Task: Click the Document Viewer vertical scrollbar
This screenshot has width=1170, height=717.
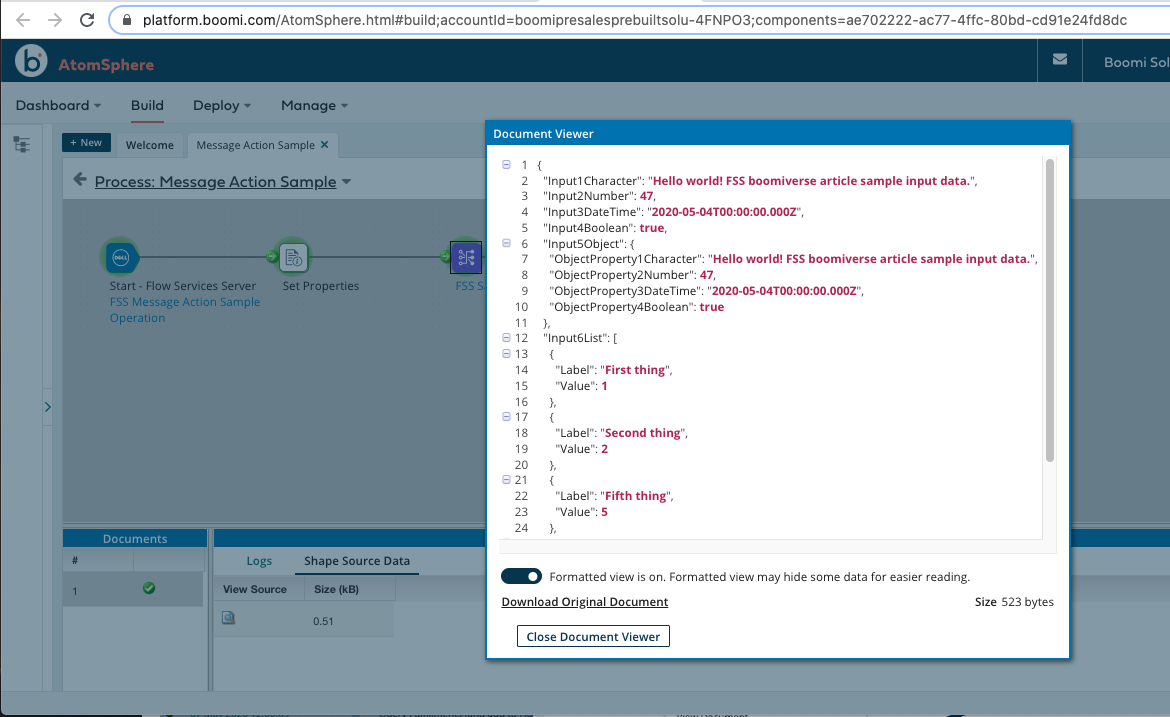Action: [x=1050, y=310]
